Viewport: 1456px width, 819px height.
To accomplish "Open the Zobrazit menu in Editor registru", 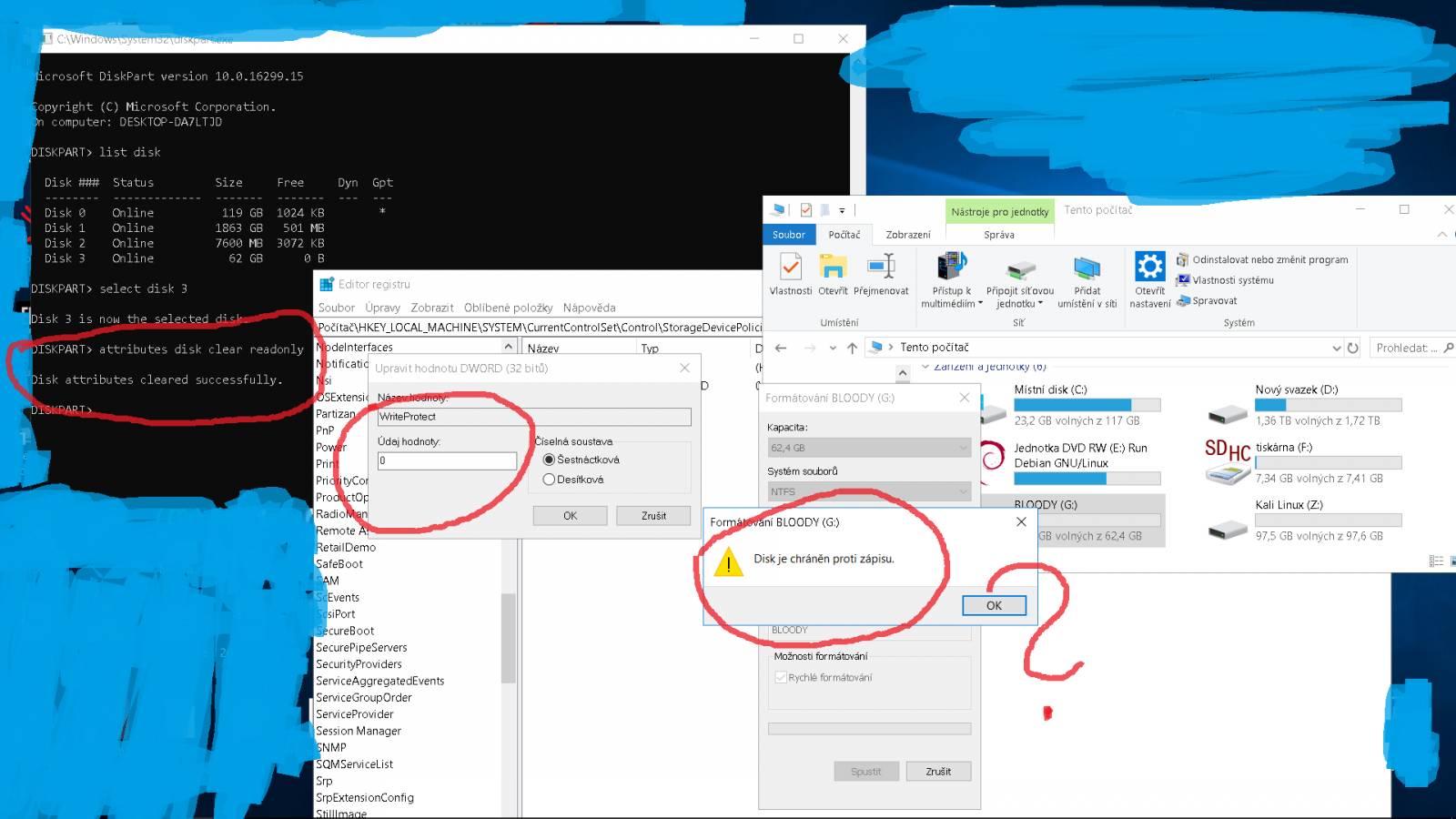I will tap(431, 308).
